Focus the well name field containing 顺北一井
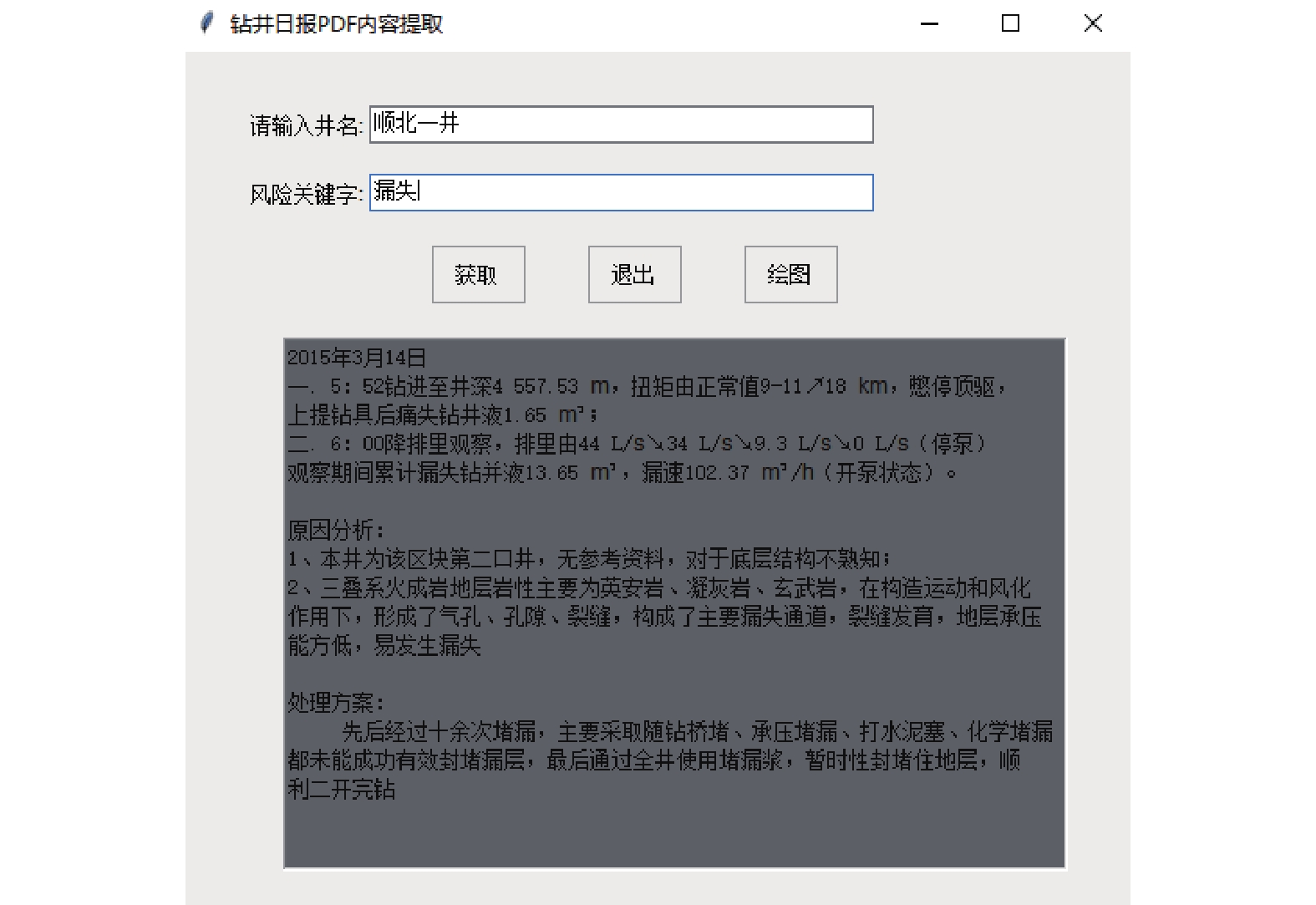Viewport: 1316px width, 905px height. [621, 125]
